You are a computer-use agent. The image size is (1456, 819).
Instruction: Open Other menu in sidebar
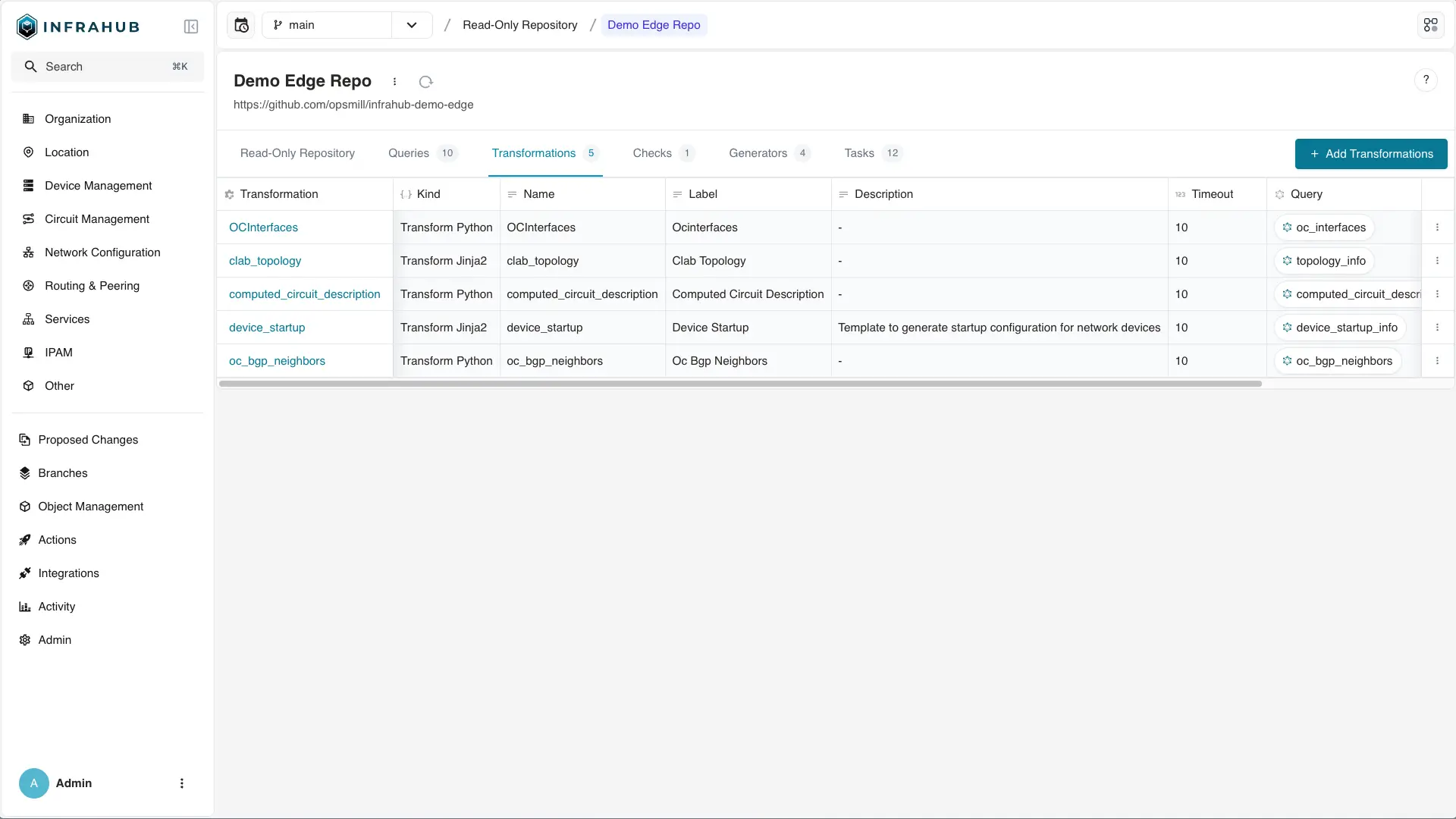[x=108, y=386]
